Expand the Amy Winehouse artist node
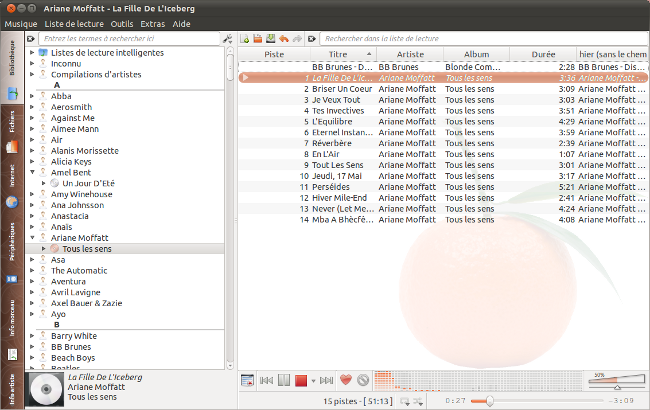Image resolution: width=650 pixels, height=410 pixels. [x=32, y=194]
